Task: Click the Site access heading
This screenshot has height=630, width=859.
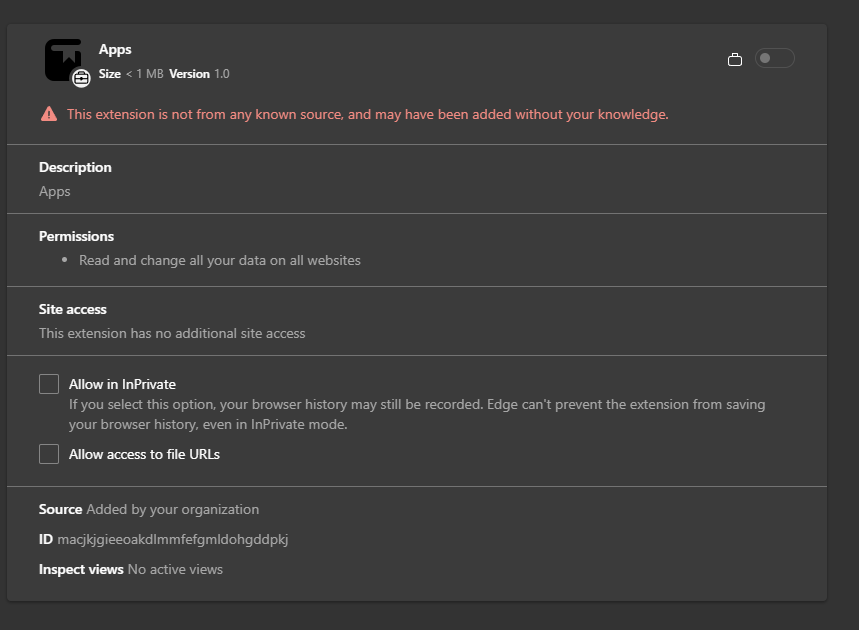Action: click(x=72, y=310)
